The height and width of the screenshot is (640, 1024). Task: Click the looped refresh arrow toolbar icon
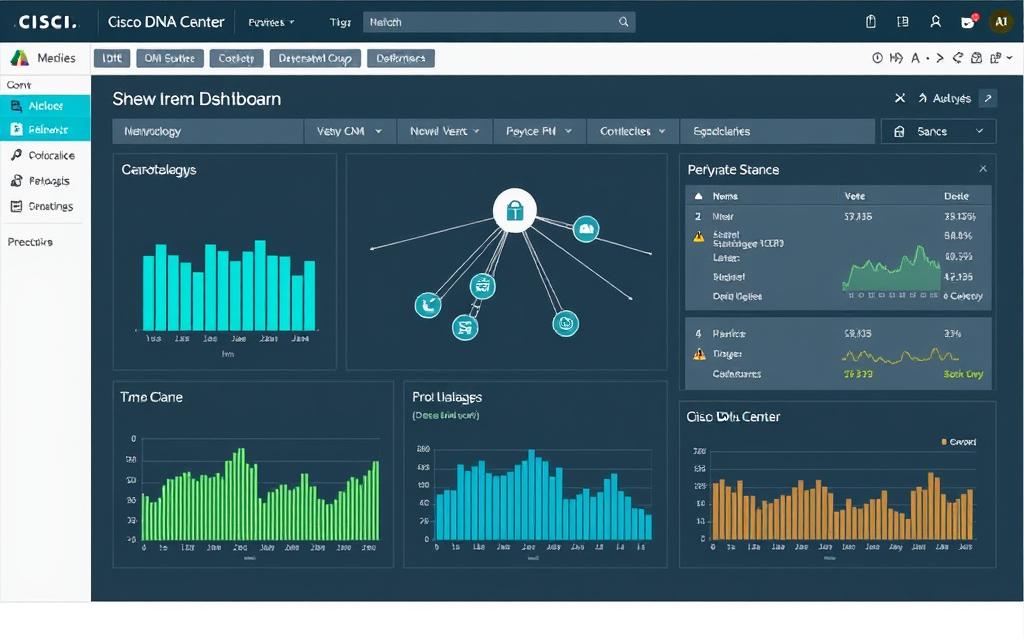[957, 58]
